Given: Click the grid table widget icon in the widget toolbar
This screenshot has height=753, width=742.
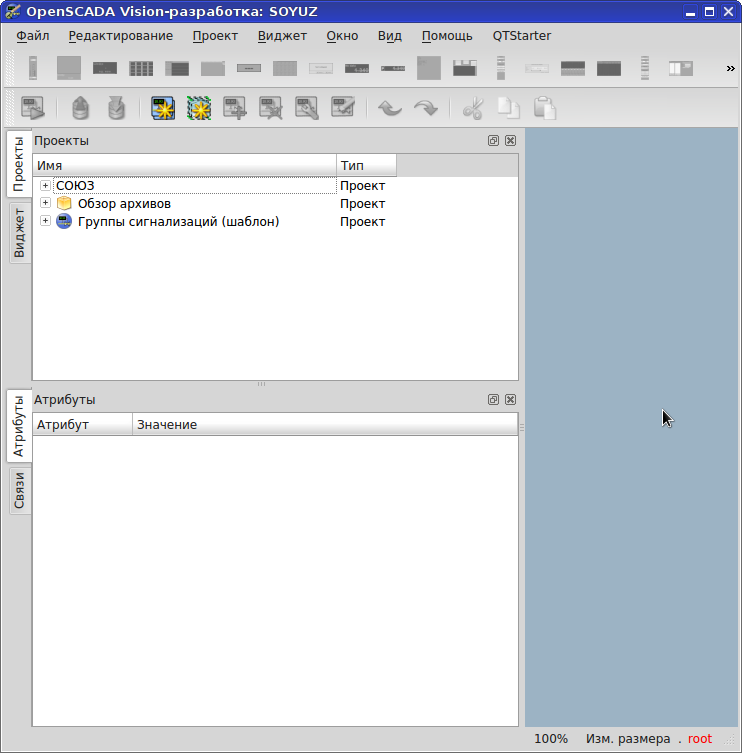Looking at the screenshot, I should click(x=141, y=68).
